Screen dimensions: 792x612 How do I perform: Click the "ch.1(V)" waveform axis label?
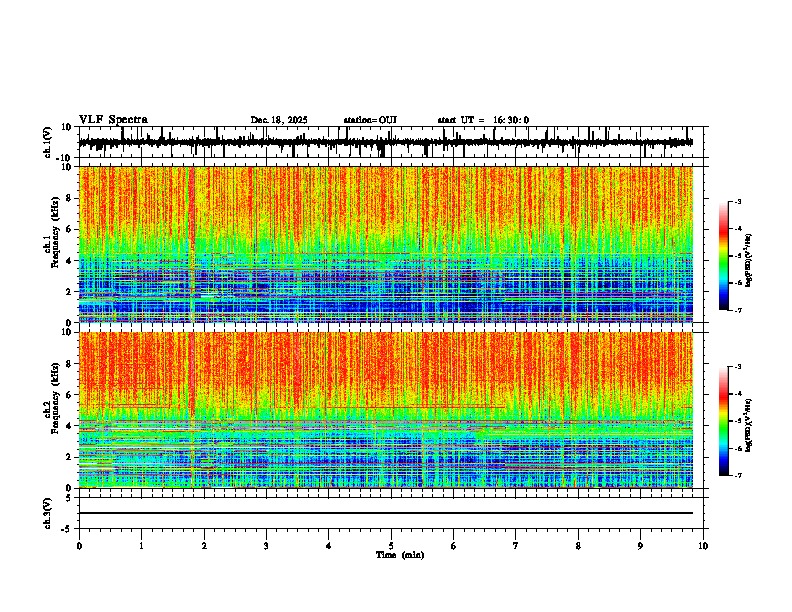pos(48,142)
